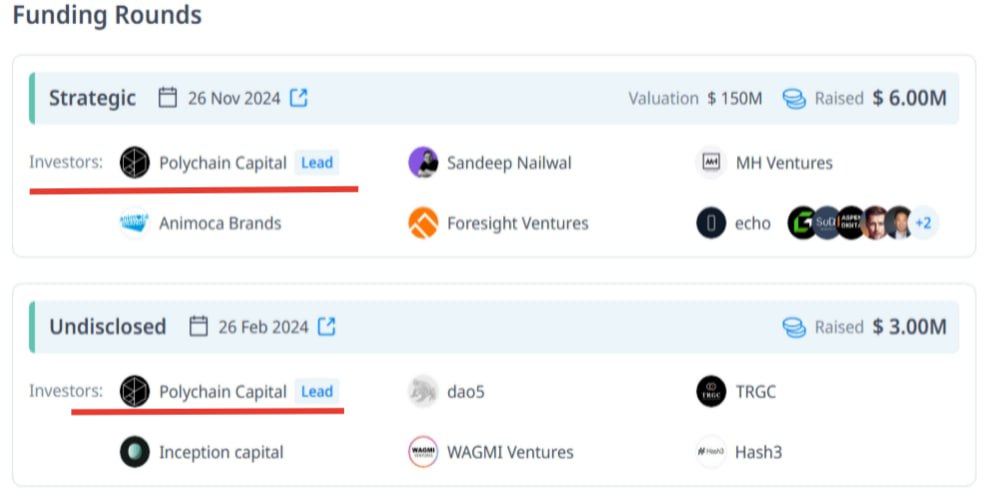Open external link for Undisclosed round
Image resolution: width=991 pixels, height=491 pixels.
point(326,327)
